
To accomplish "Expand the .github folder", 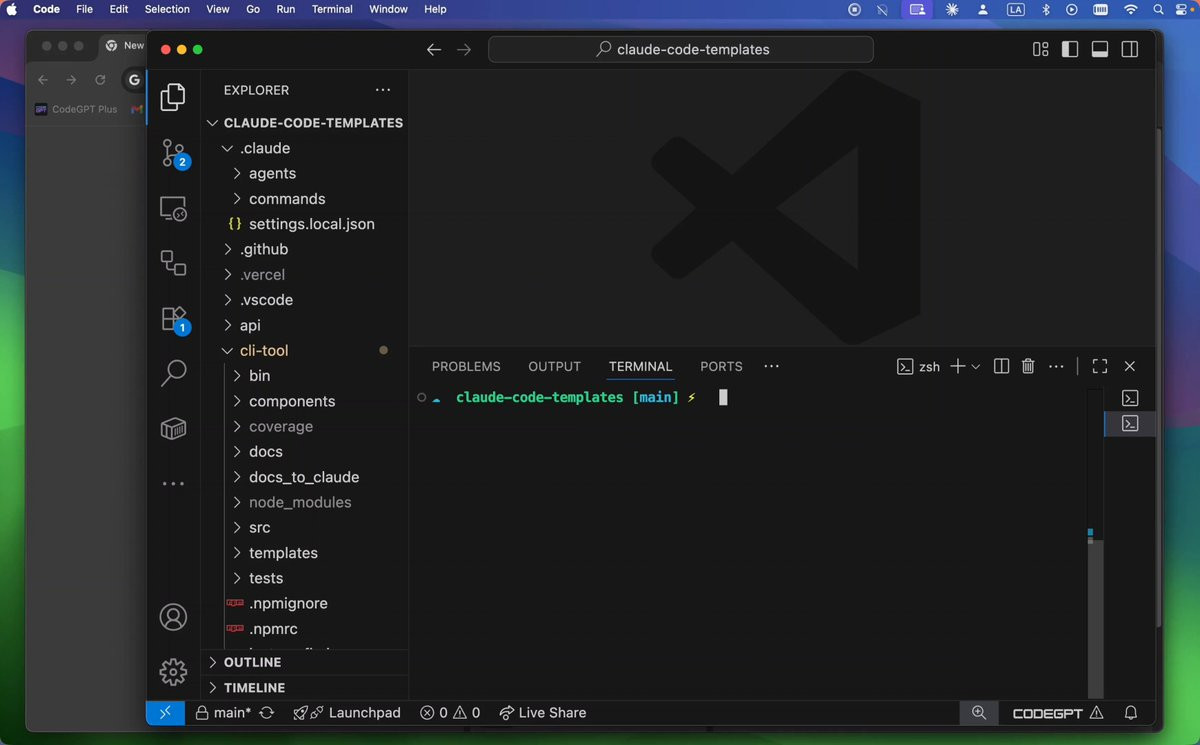I will coord(305,249).
